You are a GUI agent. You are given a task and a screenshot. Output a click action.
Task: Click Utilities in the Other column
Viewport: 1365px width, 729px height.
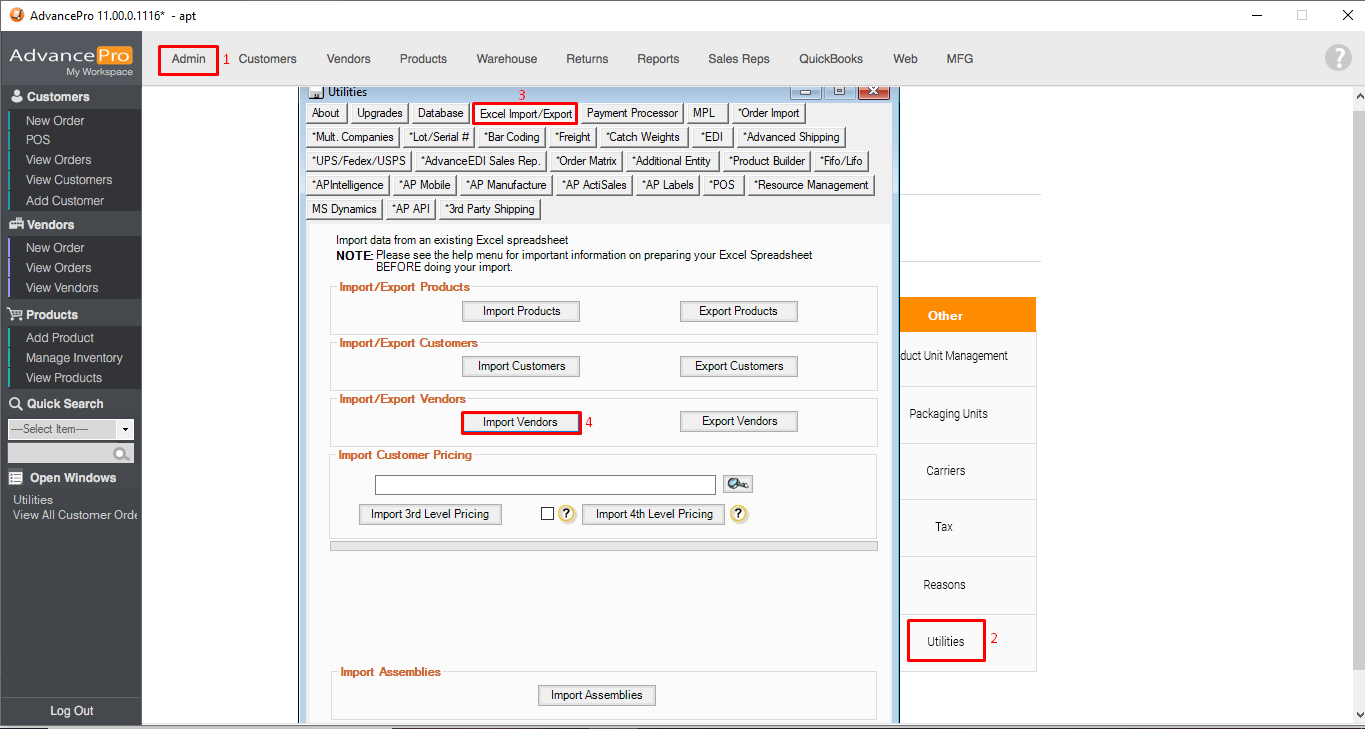pyautogui.click(x=945, y=641)
